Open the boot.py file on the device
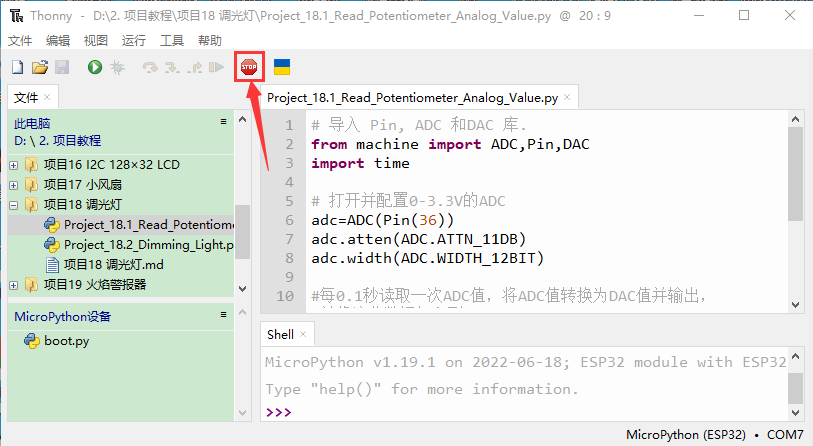The image size is (813, 446). click(x=66, y=340)
